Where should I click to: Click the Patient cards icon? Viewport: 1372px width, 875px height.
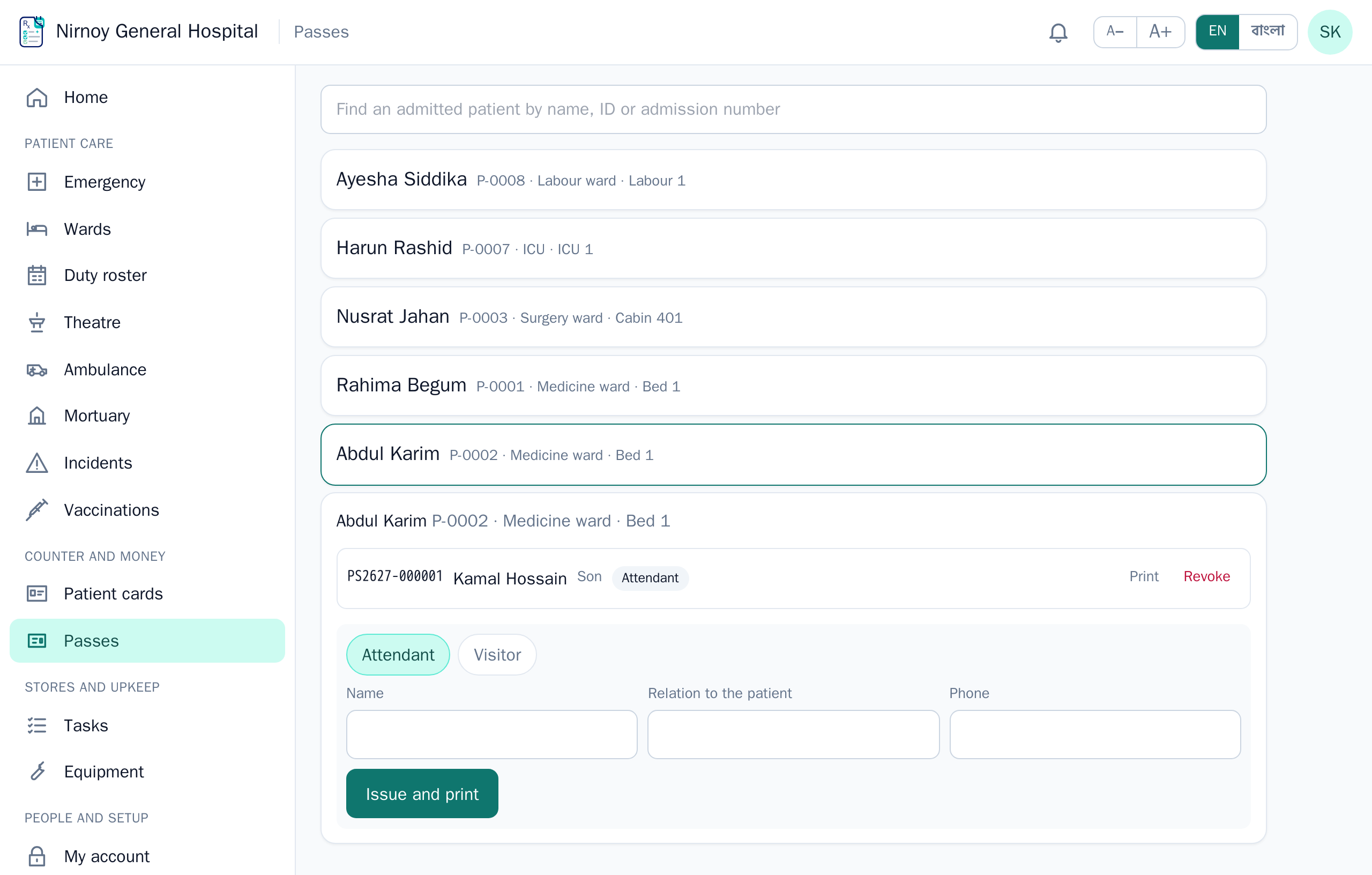click(37, 594)
